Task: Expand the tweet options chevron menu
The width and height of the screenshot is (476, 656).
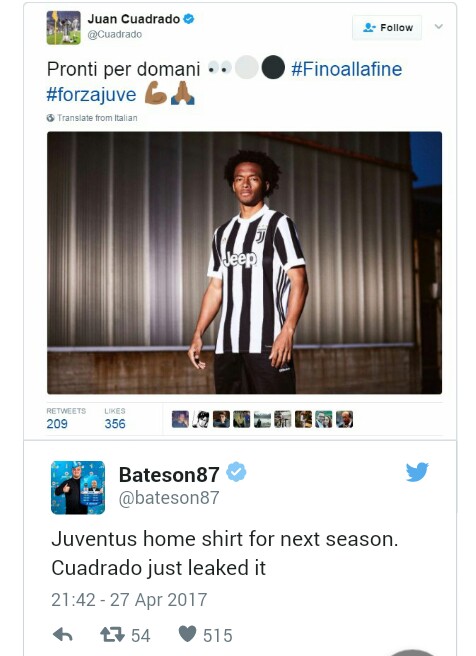Action: pyautogui.click(x=438, y=27)
